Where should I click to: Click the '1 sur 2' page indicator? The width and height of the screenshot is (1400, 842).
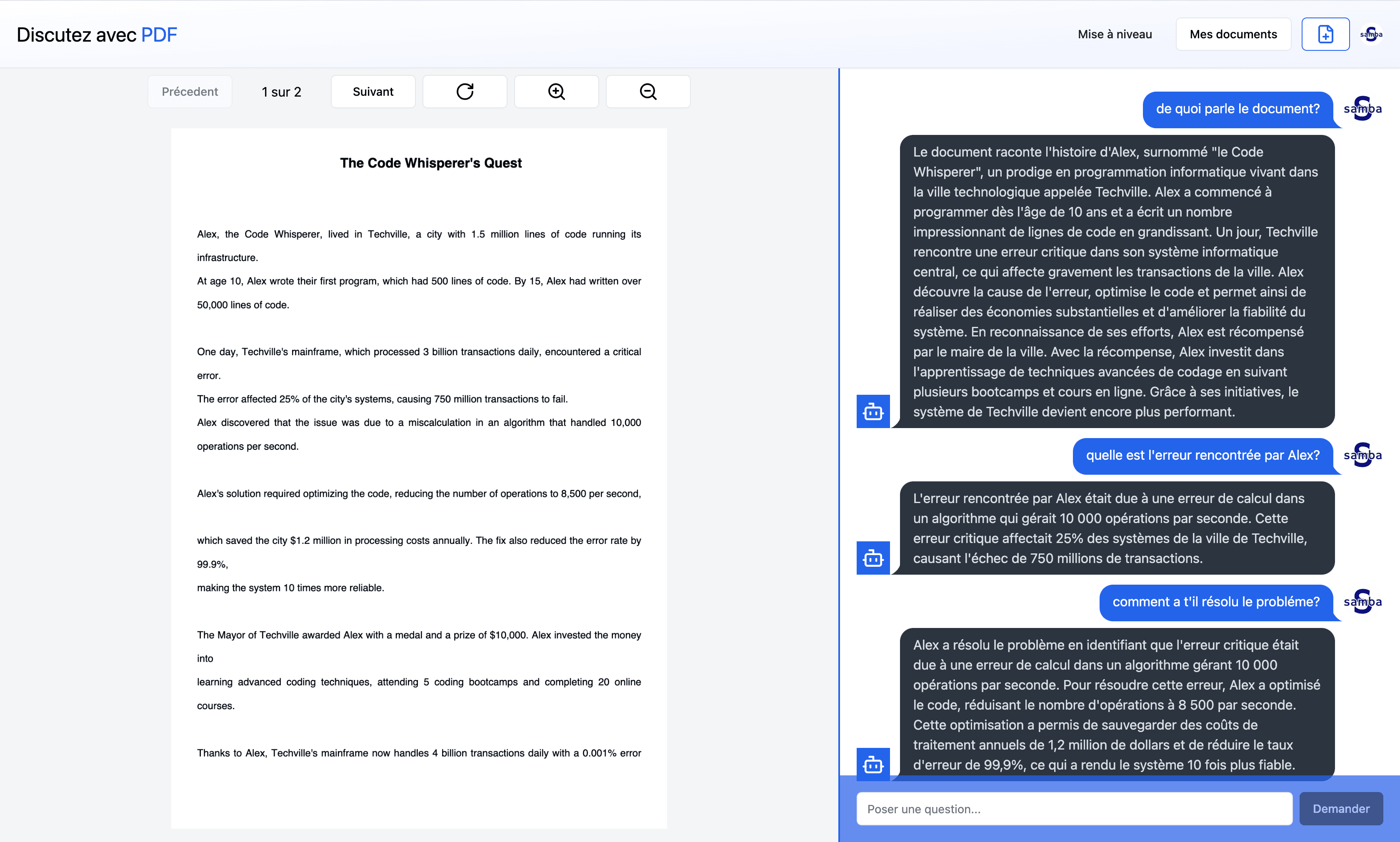[x=281, y=92]
